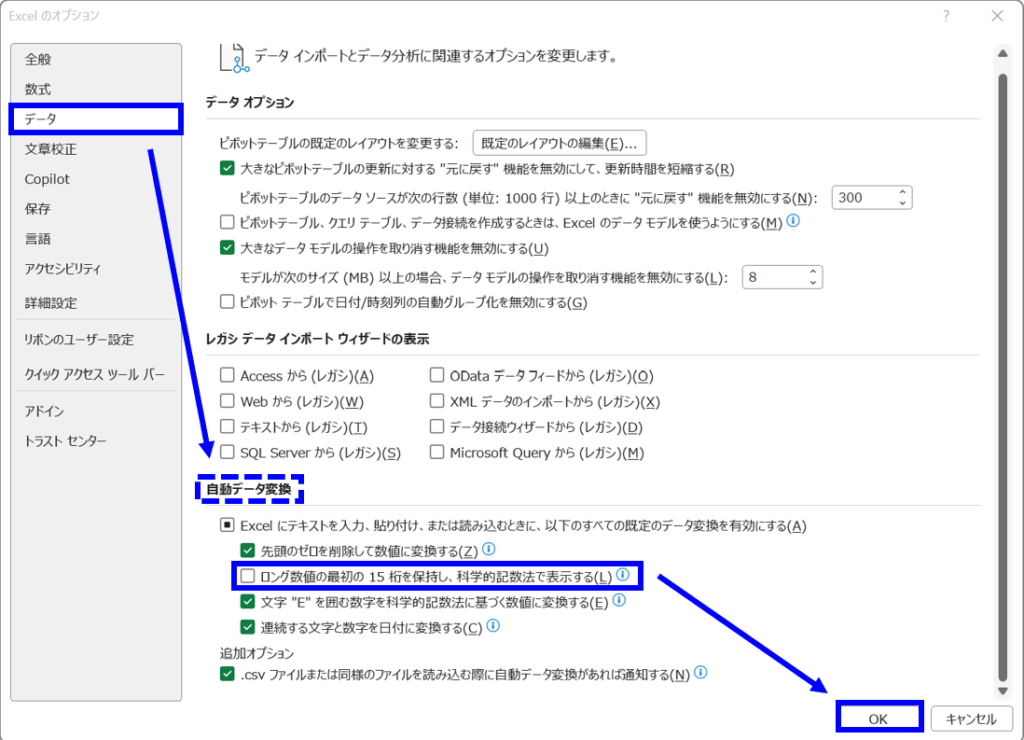The width and height of the screenshot is (1024, 740).
Task: Open 文章校正 options category
Action: [x=96, y=150]
